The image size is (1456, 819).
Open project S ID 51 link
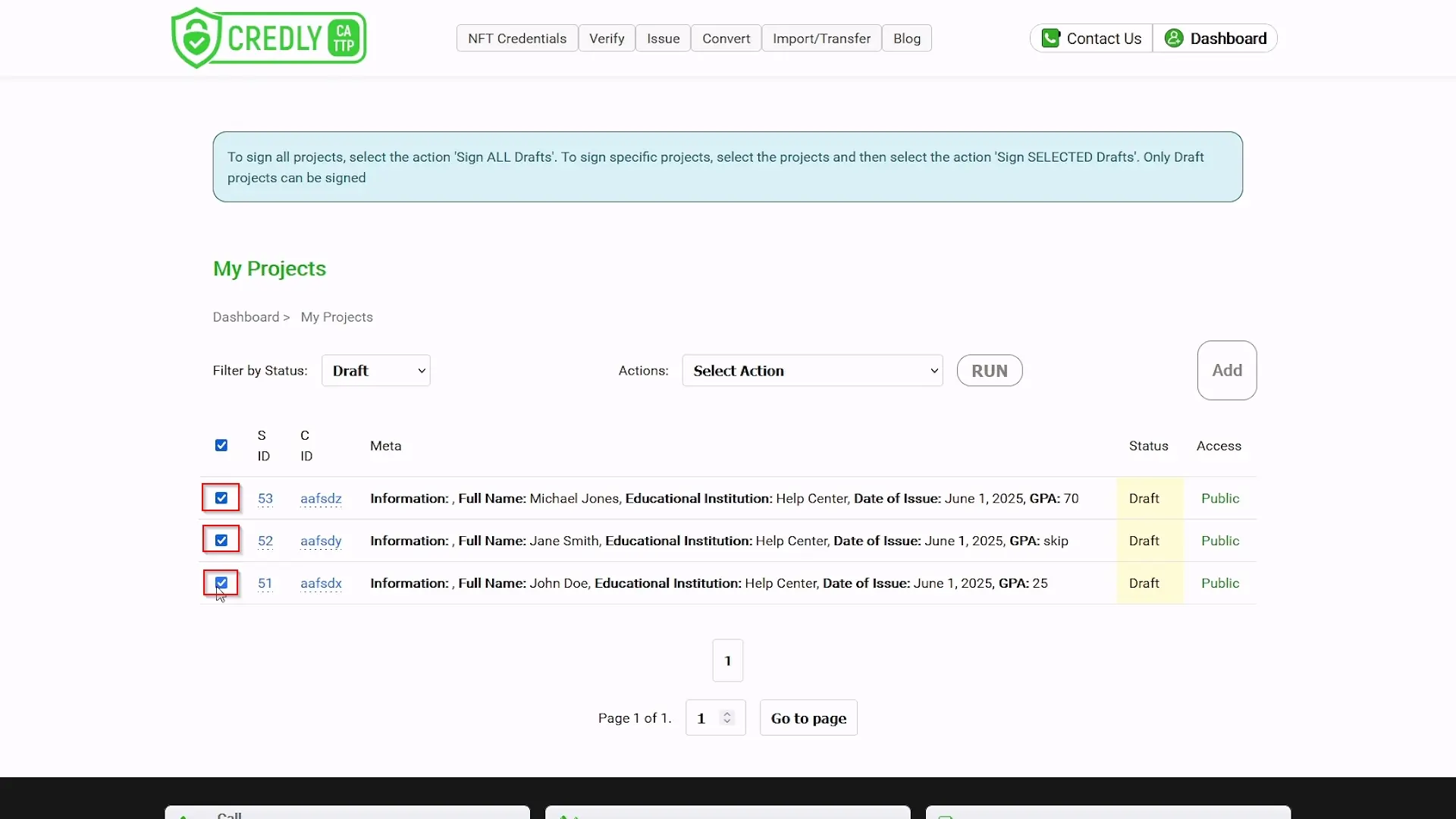265,584
